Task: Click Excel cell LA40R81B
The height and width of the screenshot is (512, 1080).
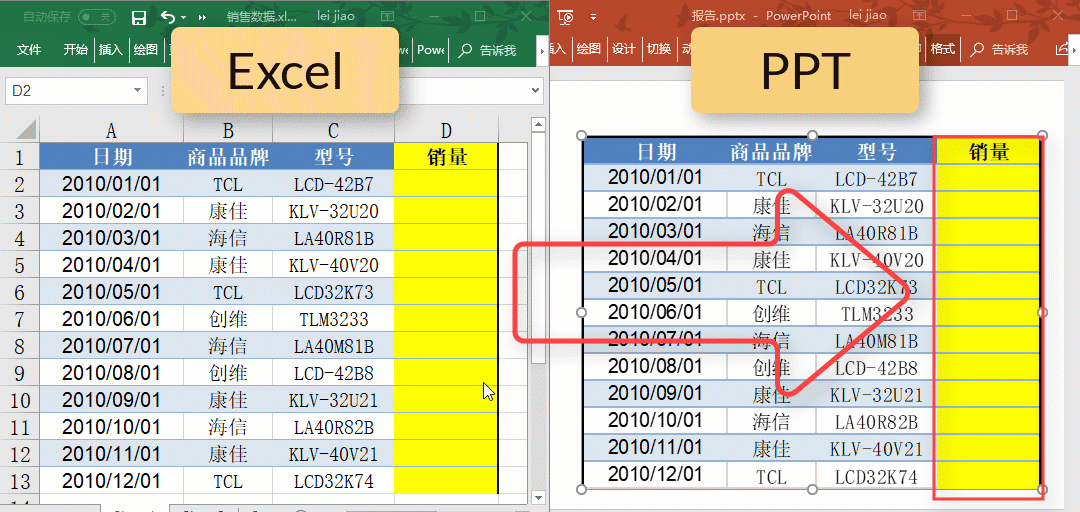Action: pyautogui.click(x=333, y=238)
